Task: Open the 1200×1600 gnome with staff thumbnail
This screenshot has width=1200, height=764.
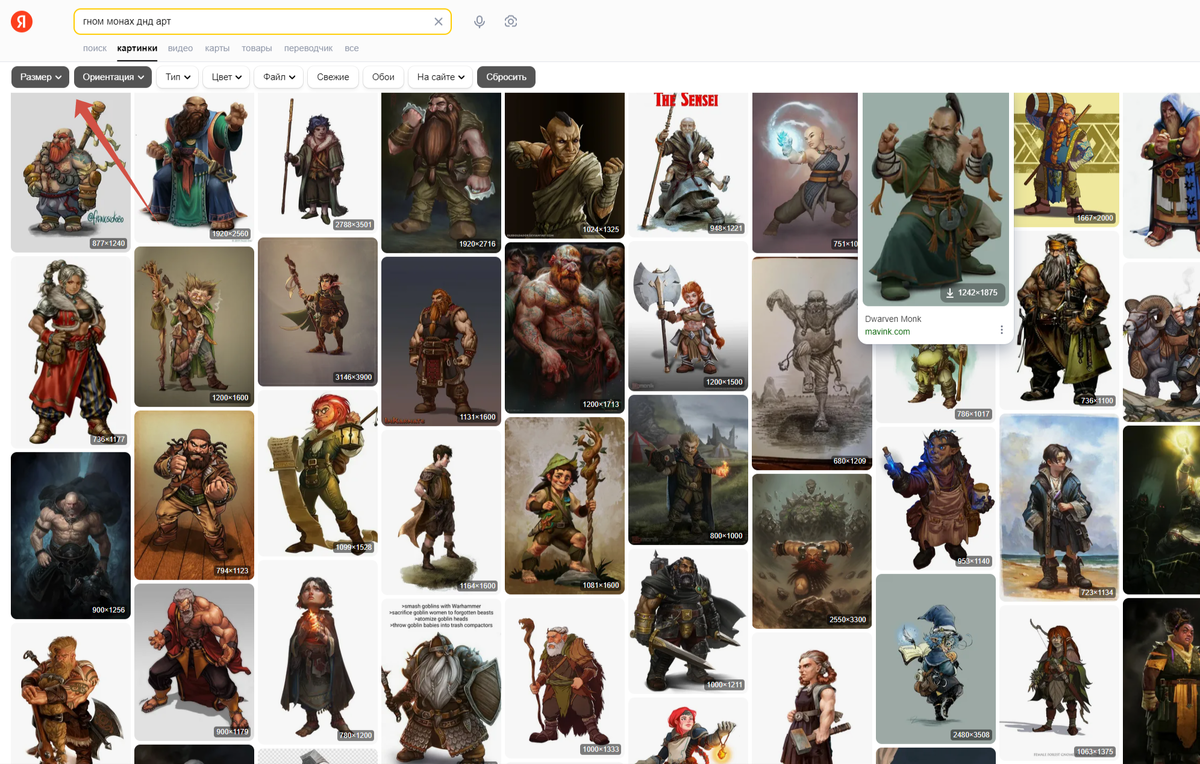Action: (194, 326)
